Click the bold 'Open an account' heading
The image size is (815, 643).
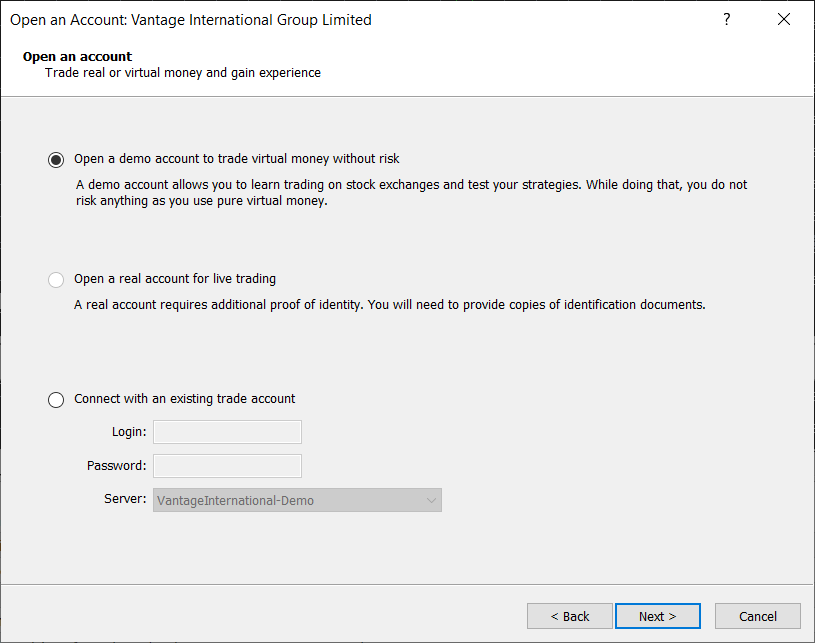click(78, 57)
